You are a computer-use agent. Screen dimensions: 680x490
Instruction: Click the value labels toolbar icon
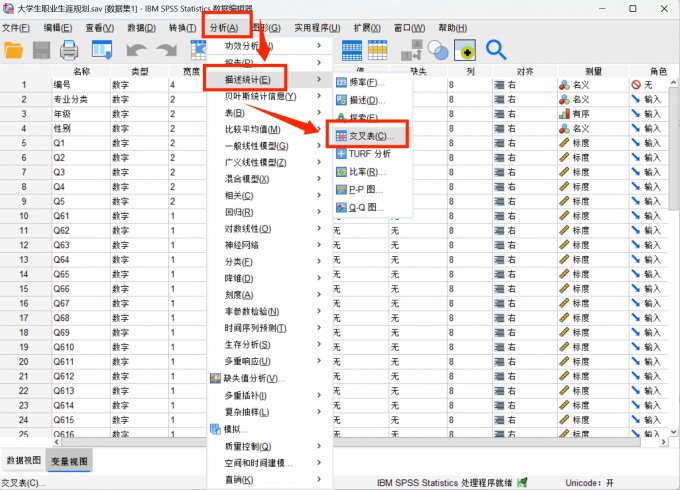[x=412, y=50]
